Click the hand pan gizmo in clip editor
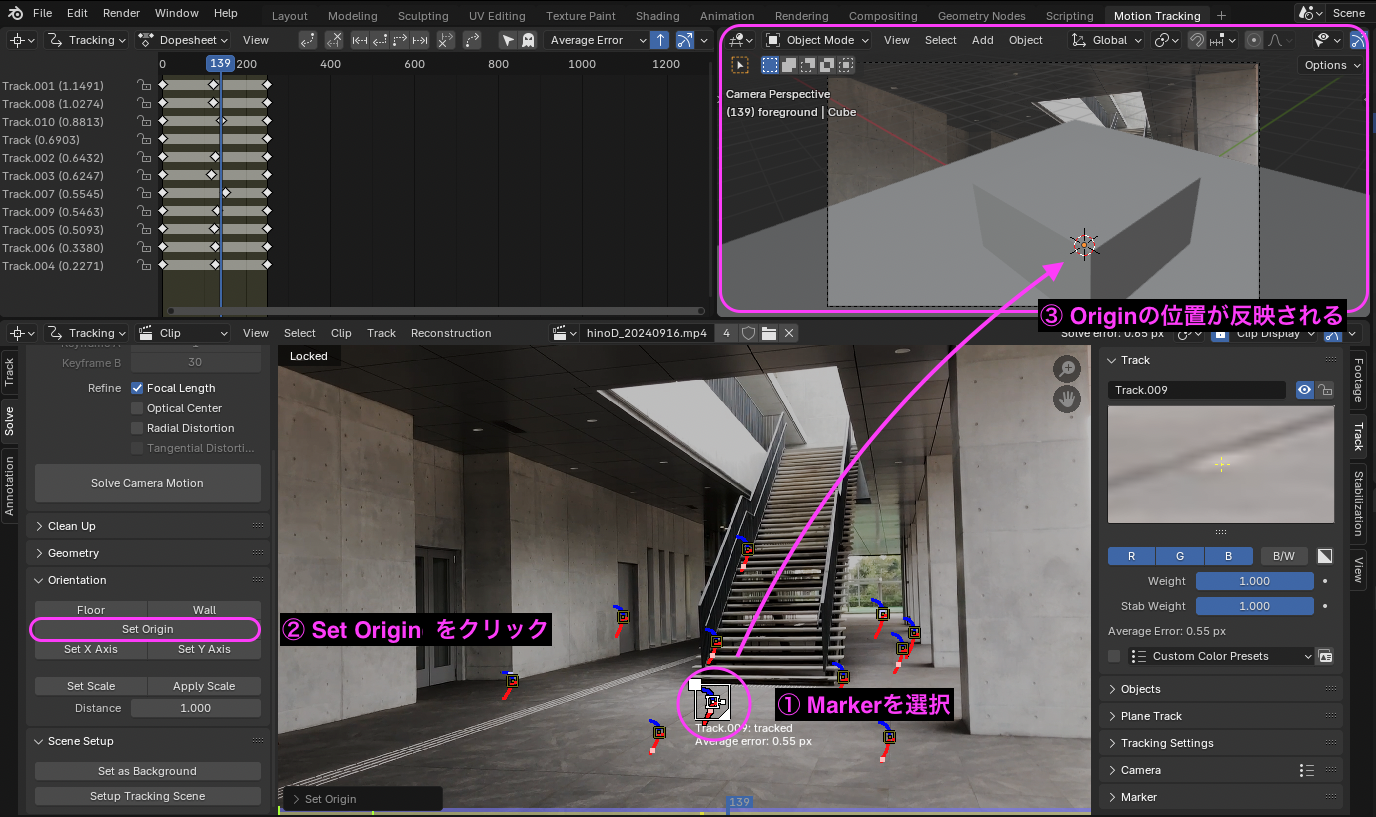This screenshot has width=1376, height=817. point(1067,399)
